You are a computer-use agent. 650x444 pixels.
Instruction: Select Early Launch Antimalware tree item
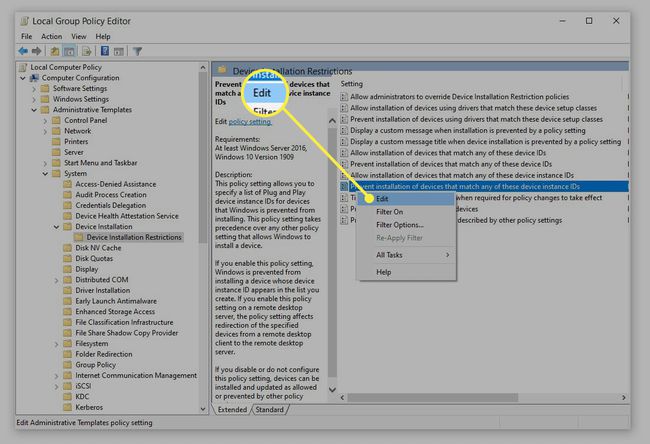(x=116, y=301)
